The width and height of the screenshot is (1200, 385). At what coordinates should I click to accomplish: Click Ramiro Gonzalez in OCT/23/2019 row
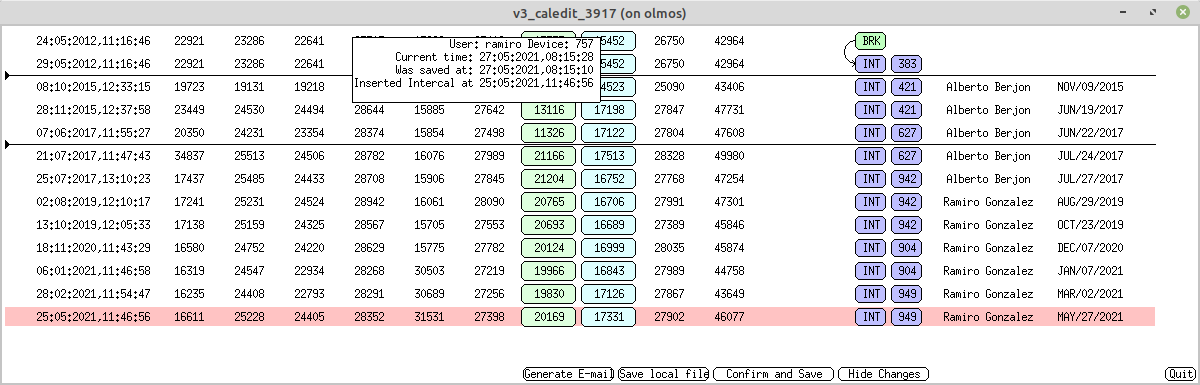tap(988, 225)
